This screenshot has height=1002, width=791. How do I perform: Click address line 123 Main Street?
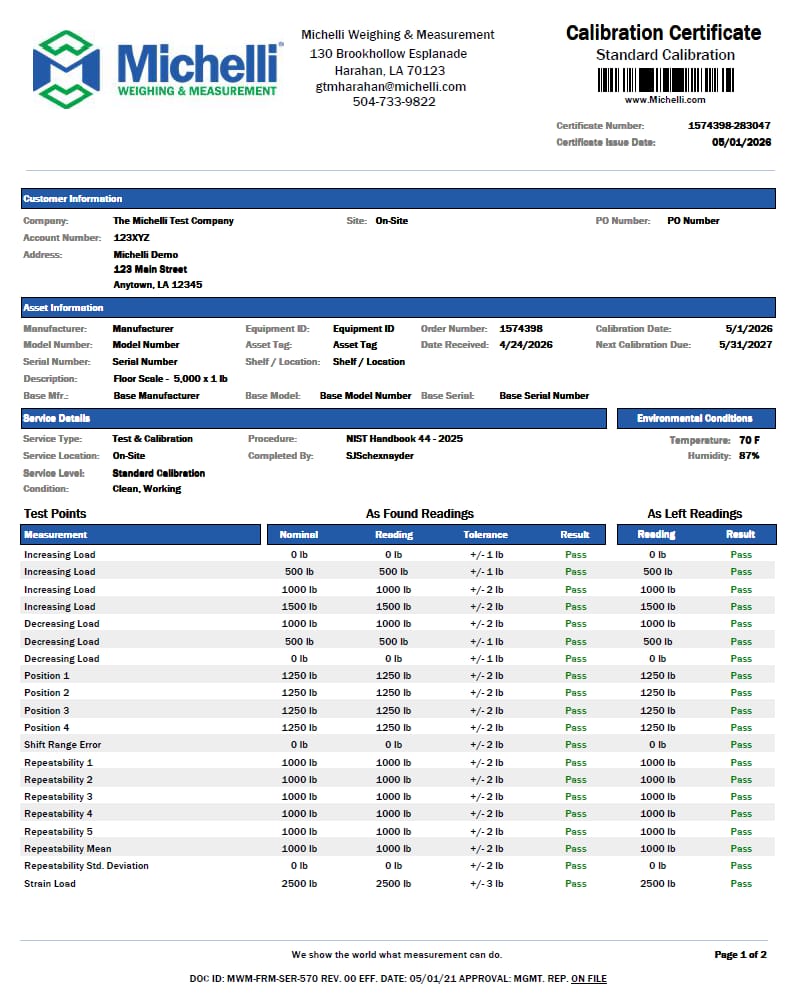coord(150,269)
